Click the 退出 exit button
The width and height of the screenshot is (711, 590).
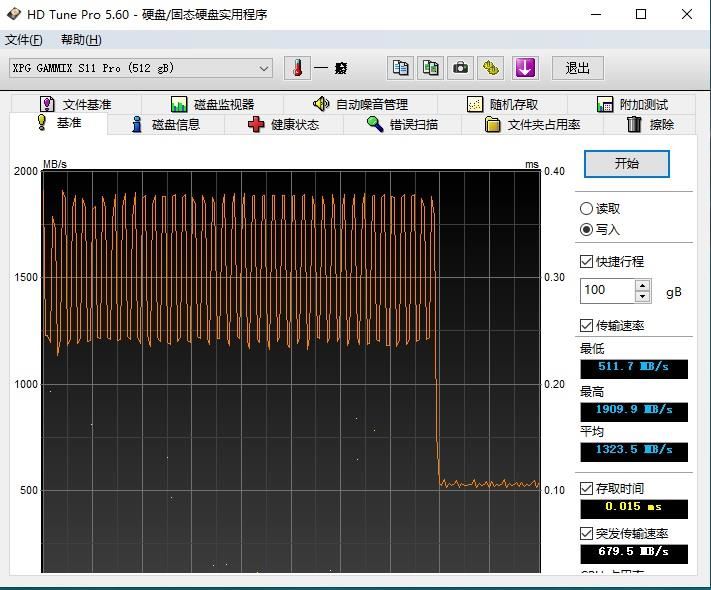[x=577, y=68]
